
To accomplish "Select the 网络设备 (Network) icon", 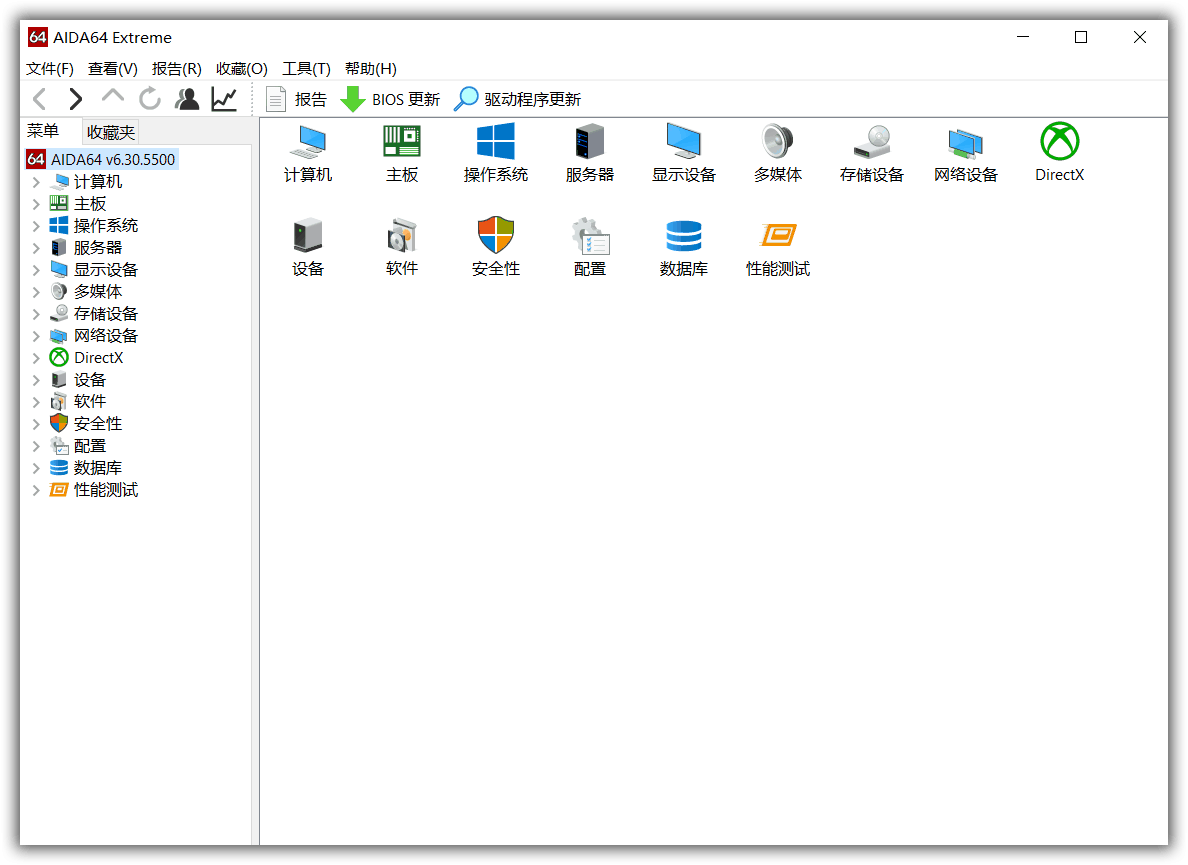I will pyautogui.click(x=965, y=152).
